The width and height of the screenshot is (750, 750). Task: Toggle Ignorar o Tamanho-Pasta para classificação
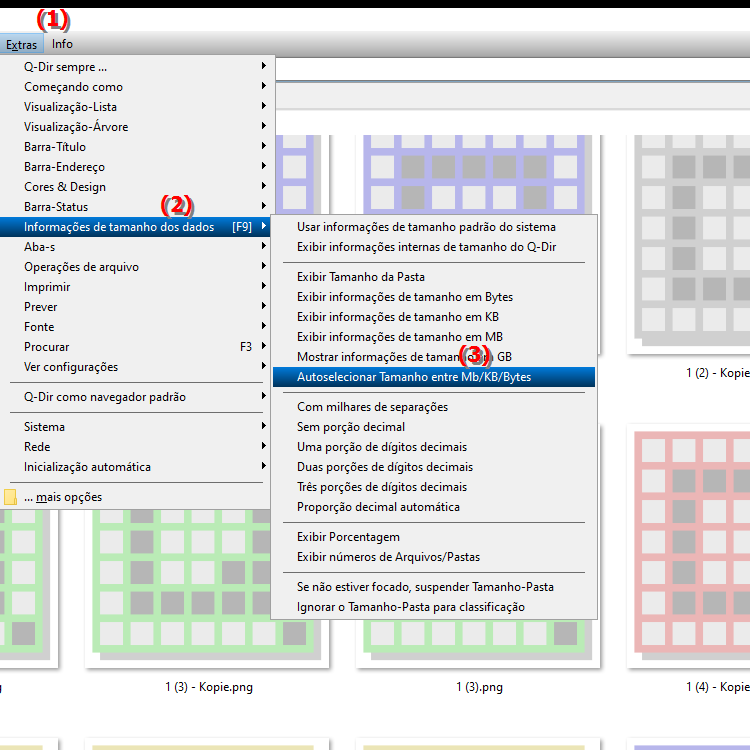pos(434,607)
